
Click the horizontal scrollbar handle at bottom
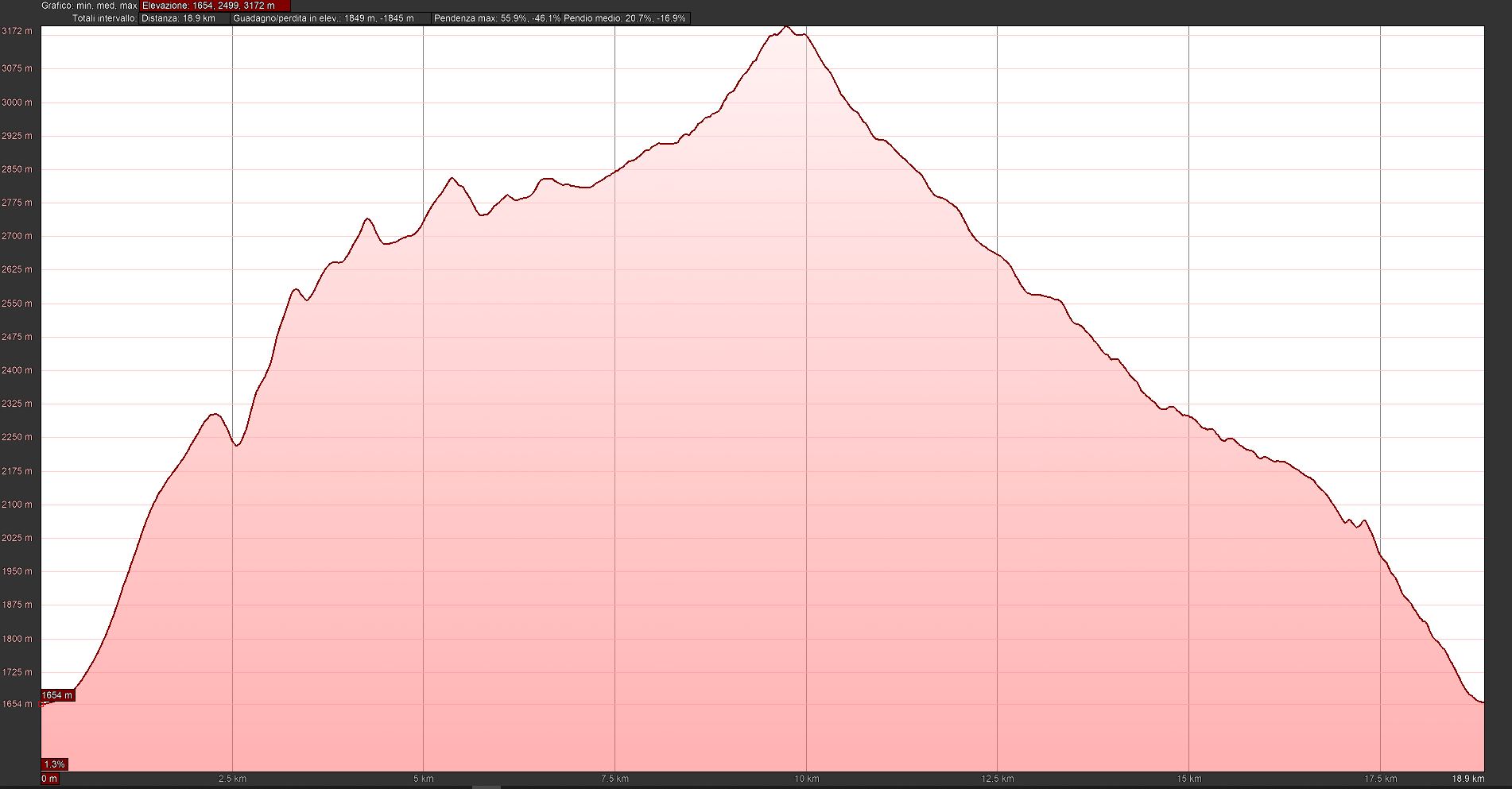pyautogui.click(x=487, y=787)
